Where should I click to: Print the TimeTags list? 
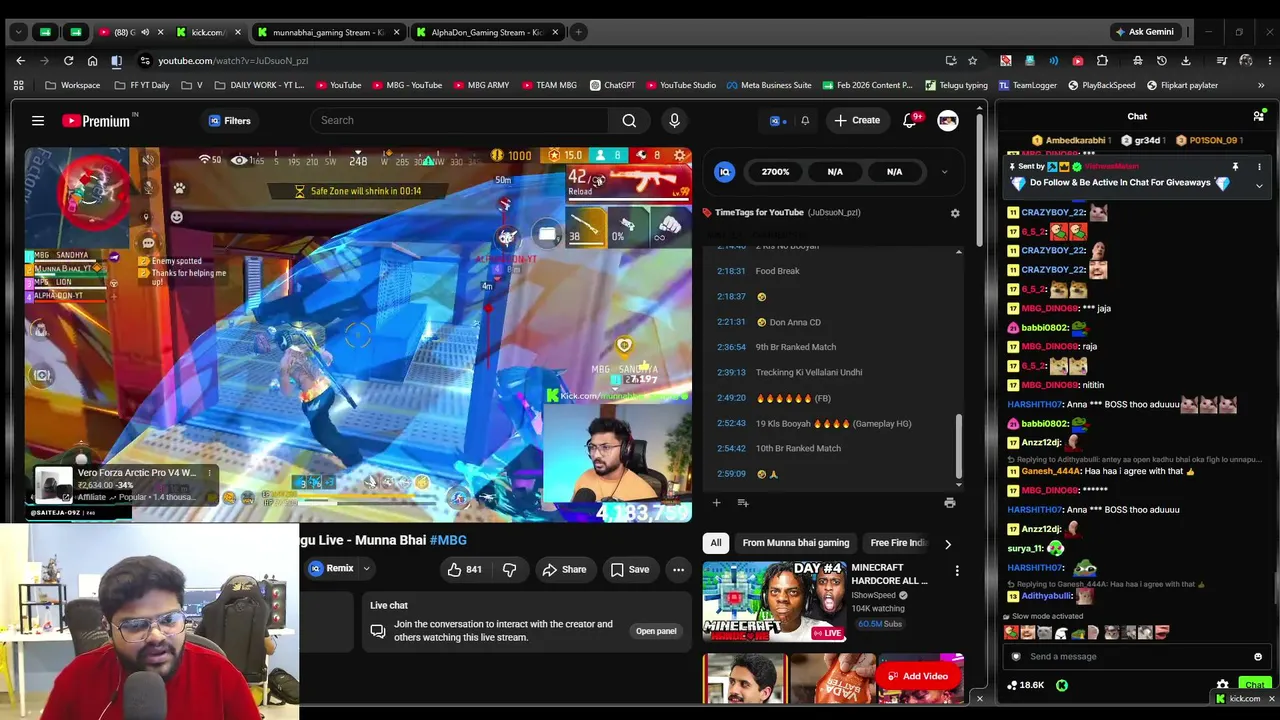[949, 503]
